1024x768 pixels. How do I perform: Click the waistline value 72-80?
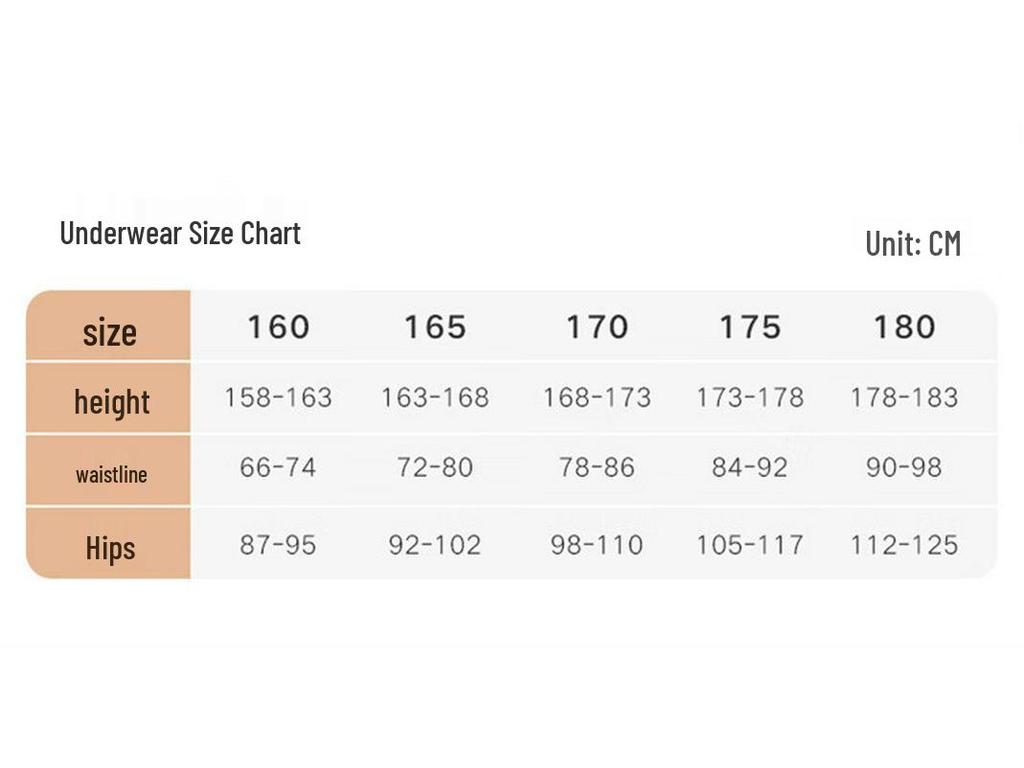(x=435, y=467)
